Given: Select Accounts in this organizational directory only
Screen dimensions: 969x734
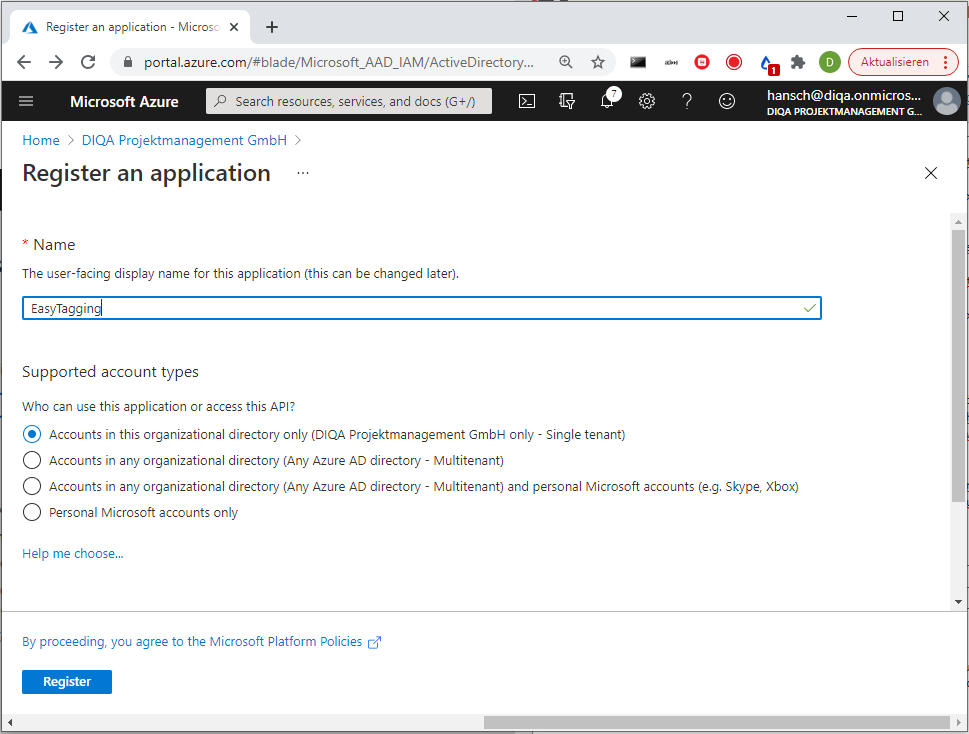Looking at the screenshot, I should [x=32, y=435].
